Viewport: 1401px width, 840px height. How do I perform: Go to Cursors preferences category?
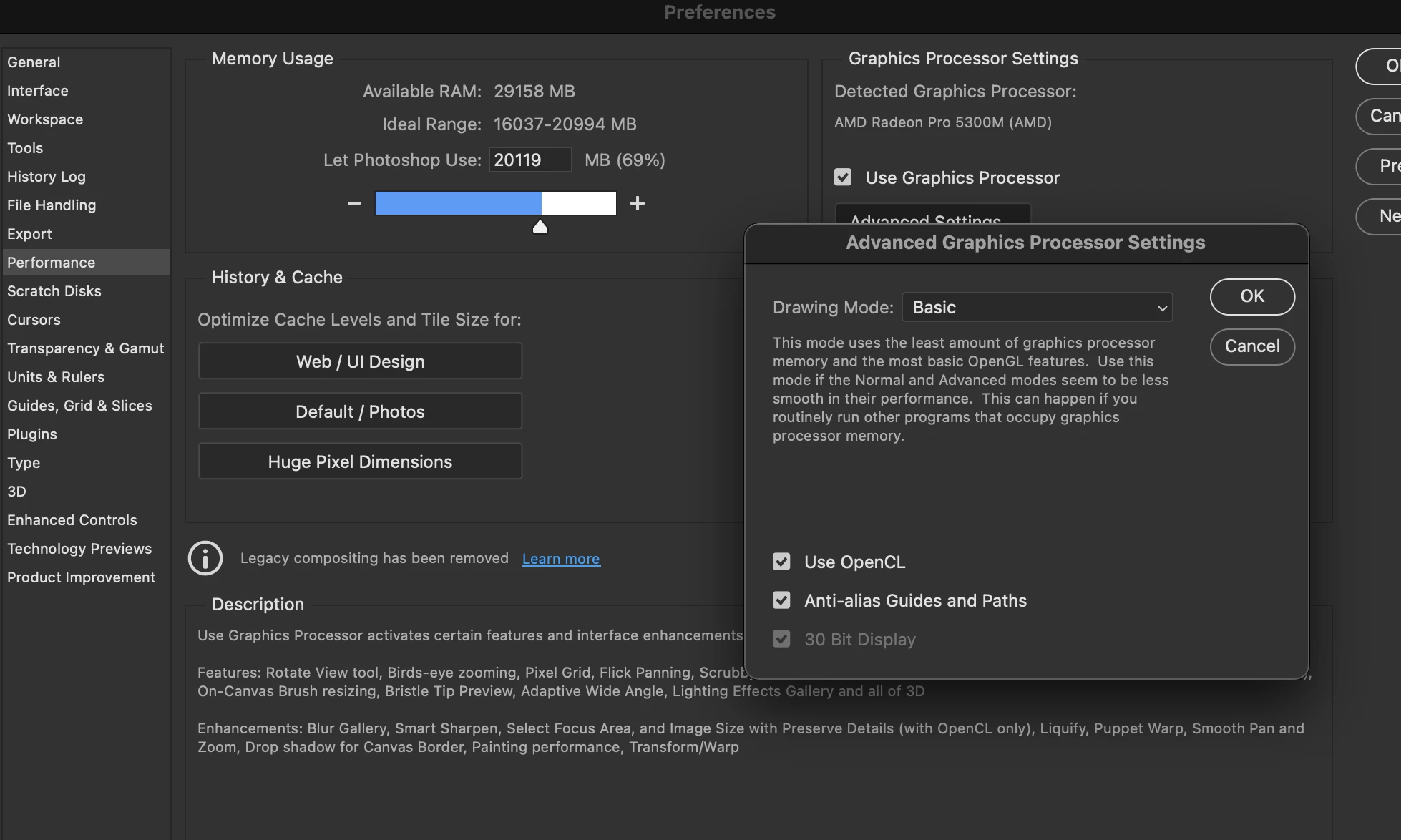coord(34,320)
